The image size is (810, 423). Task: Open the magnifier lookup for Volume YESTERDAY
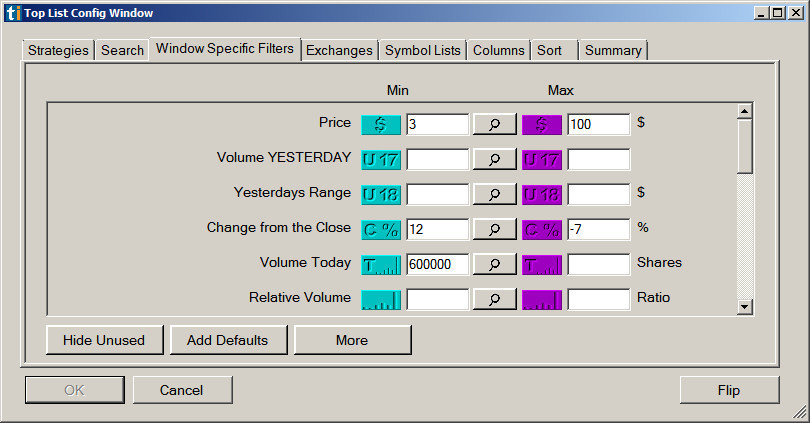tap(494, 160)
